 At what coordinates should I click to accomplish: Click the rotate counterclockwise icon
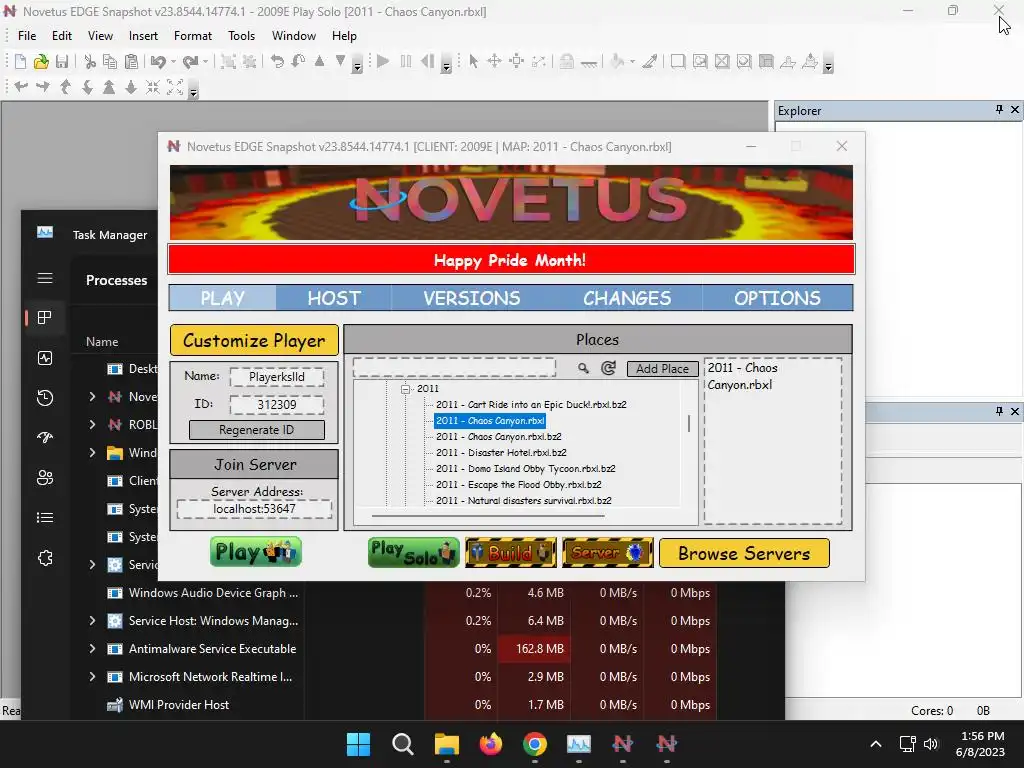tap(278, 62)
